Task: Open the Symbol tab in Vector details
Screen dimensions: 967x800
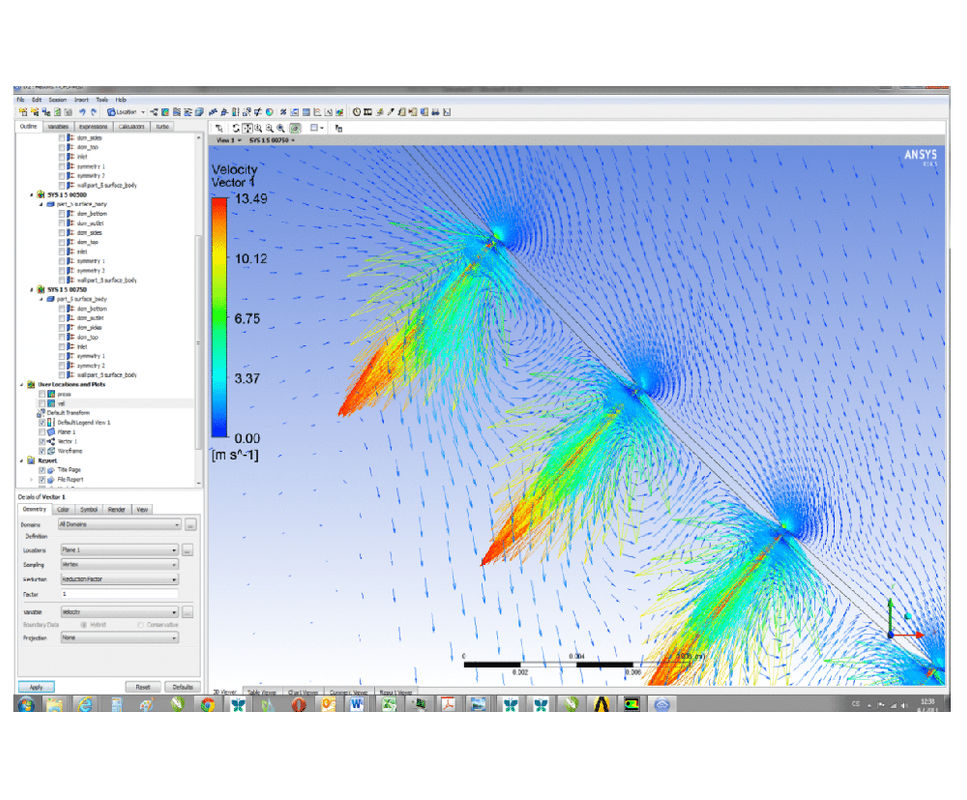Action: (89, 509)
